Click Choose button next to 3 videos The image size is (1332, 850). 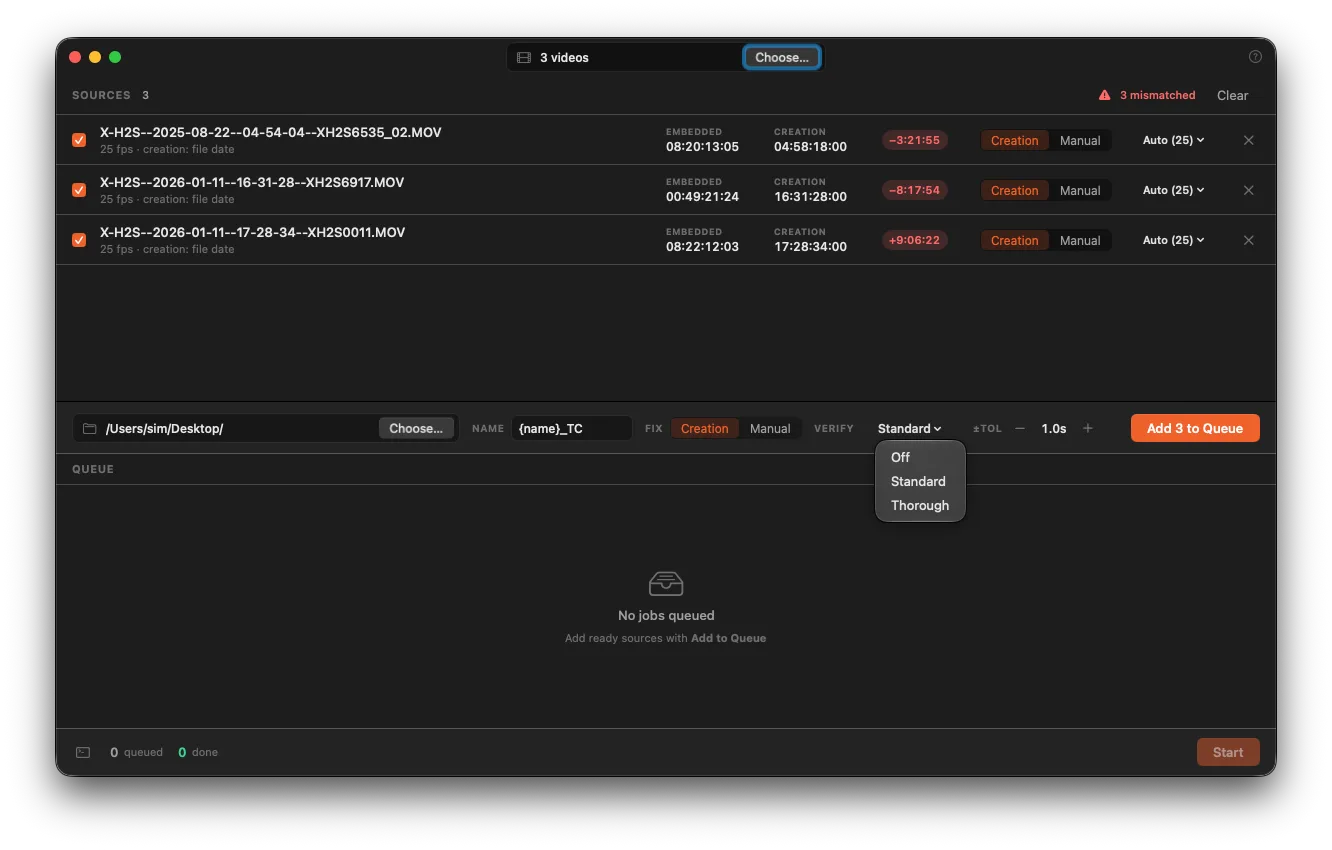click(x=782, y=58)
